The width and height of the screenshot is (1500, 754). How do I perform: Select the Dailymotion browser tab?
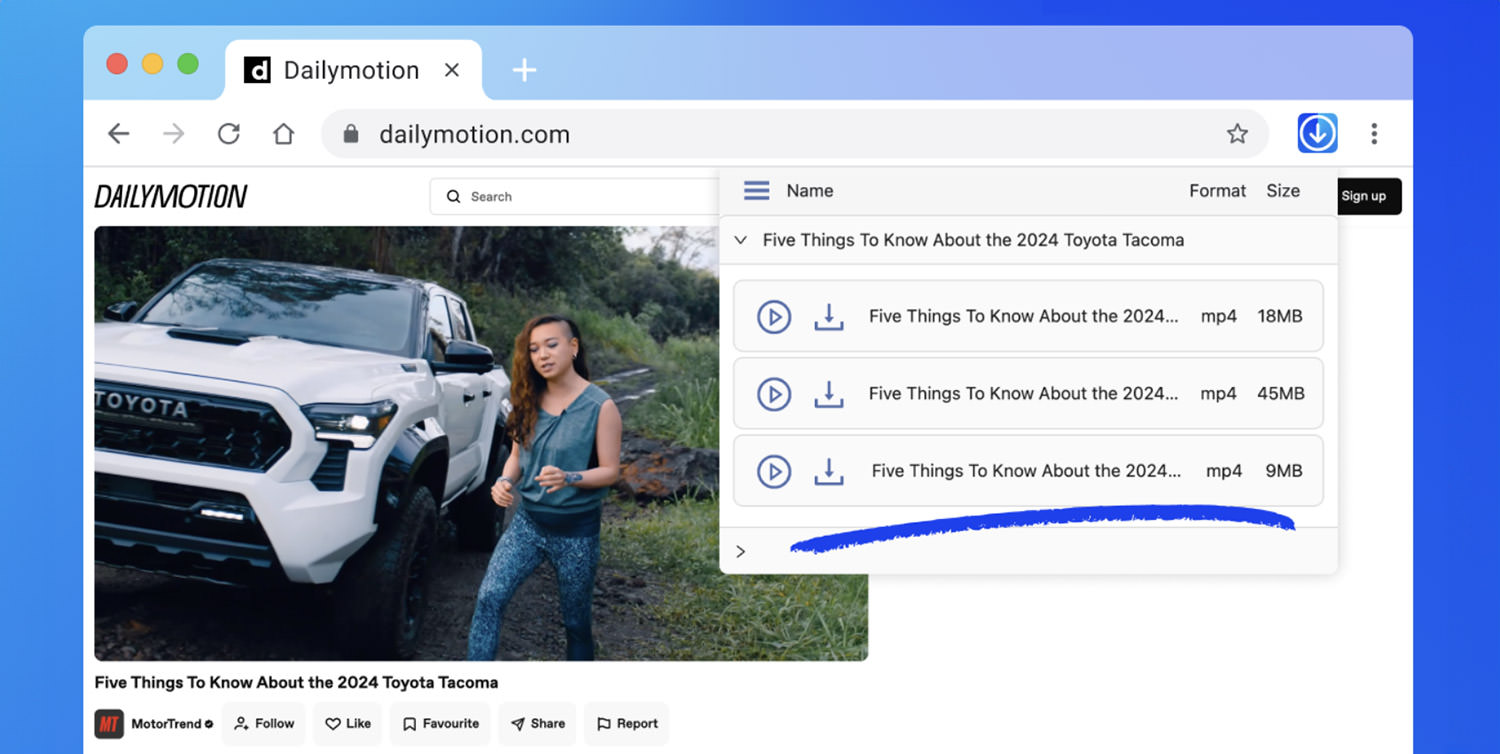[x=353, y=70]
